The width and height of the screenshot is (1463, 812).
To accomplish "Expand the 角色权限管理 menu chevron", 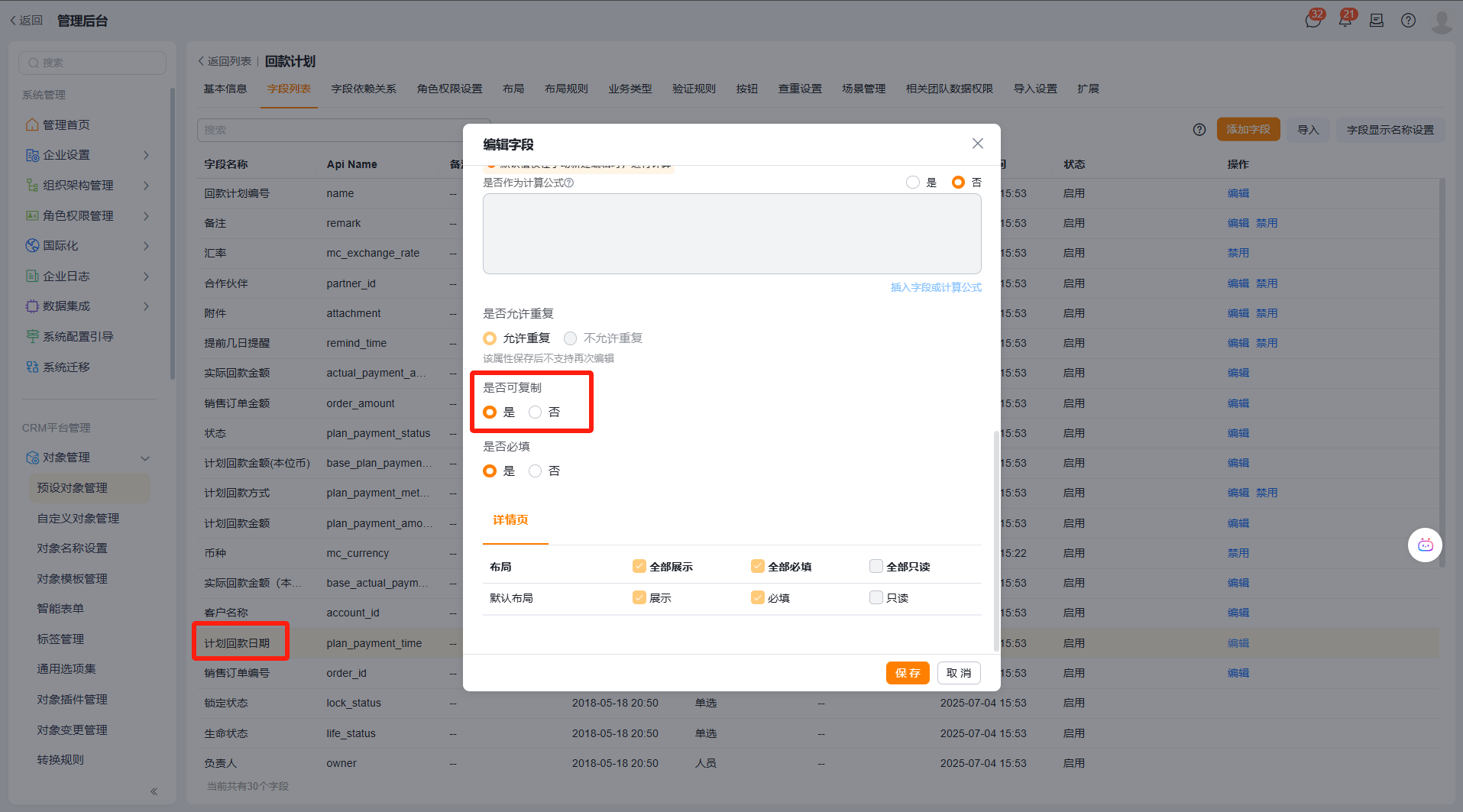I will (146, 216).
